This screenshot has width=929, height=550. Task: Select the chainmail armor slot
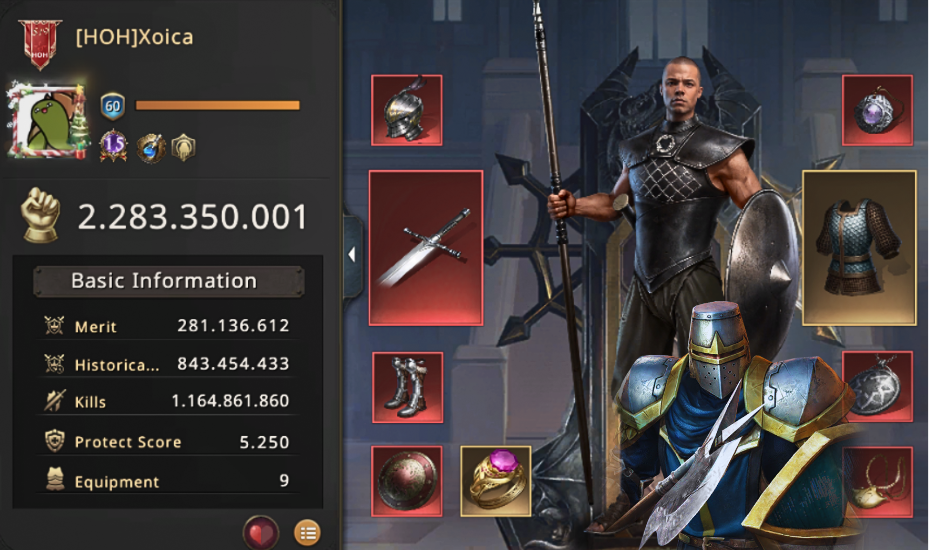coord(859,248)
